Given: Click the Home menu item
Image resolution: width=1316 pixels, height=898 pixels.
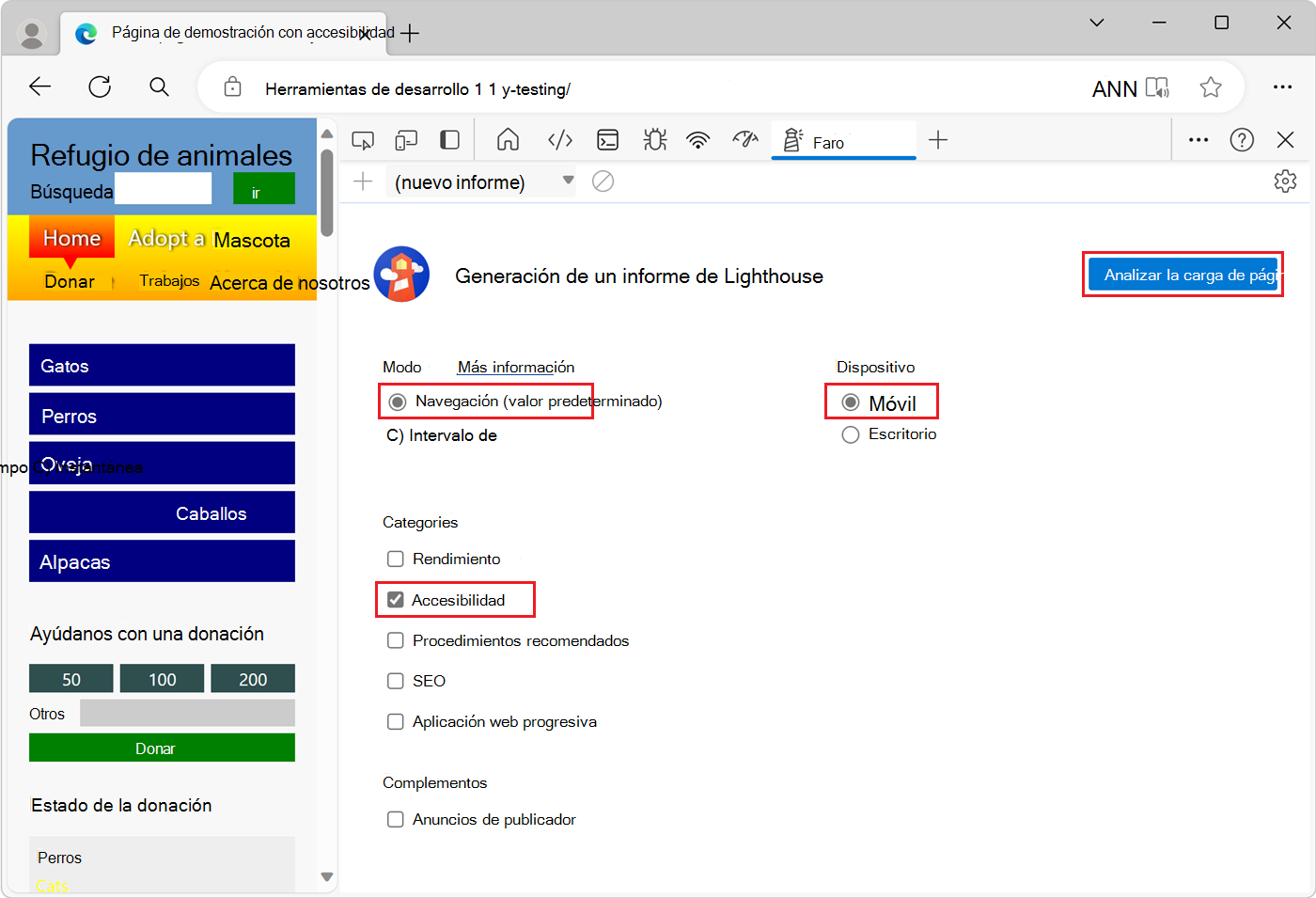Looking at the screenshot, I should click(x=70, y=237).
